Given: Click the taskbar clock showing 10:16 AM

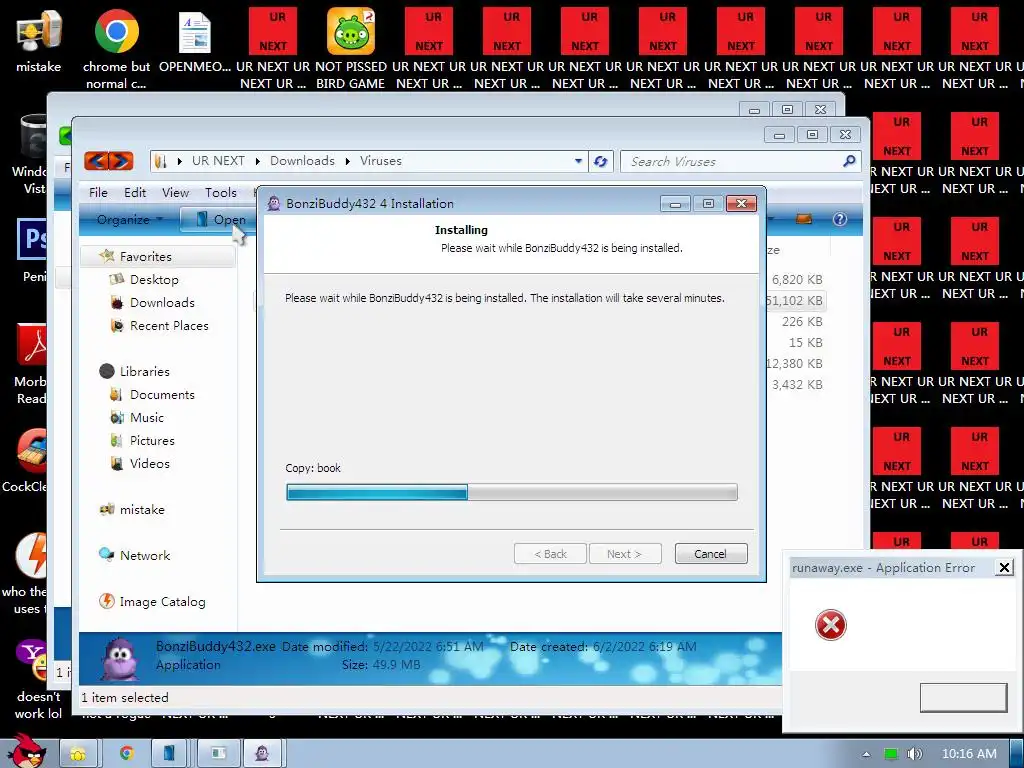Looking at the screenshot, I should pos(969,754).
